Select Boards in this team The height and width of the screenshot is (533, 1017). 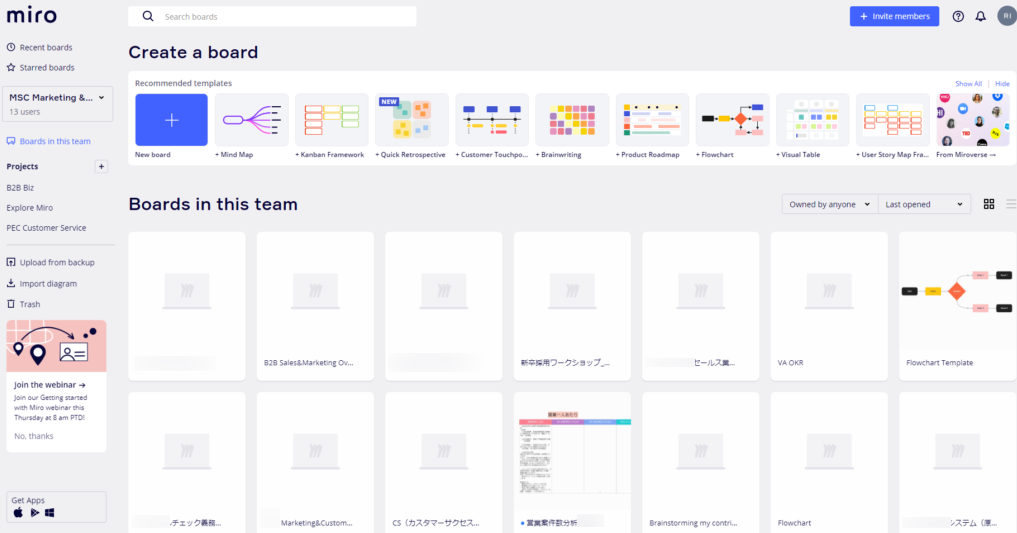coord(55,141)
